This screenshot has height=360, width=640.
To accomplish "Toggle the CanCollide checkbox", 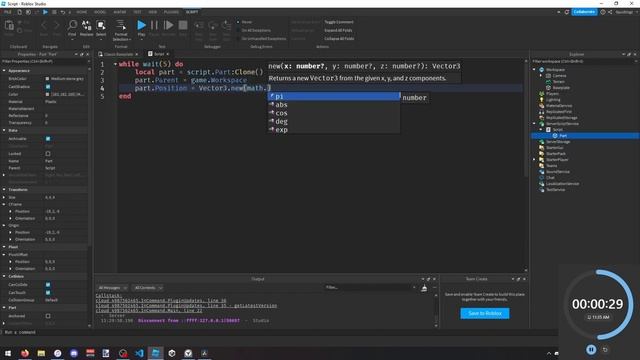I will tap(48, 284).
